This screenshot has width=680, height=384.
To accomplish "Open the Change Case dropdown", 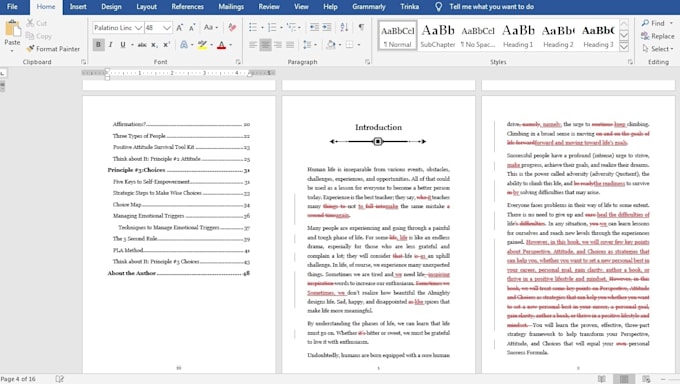I will point(211,27).
